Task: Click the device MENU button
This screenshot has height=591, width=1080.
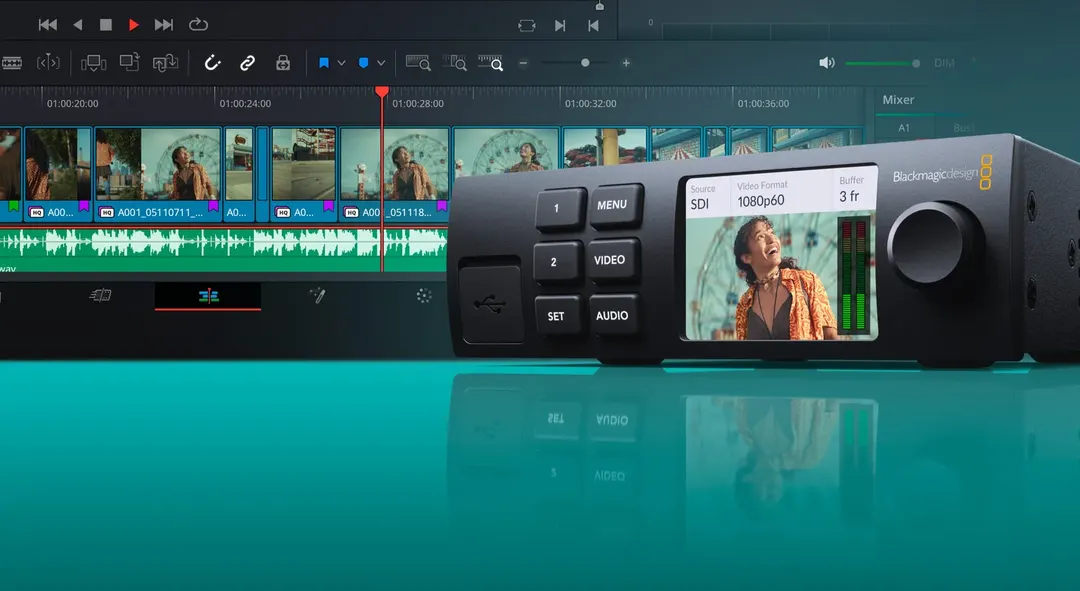Action: (x=616, y=205)
